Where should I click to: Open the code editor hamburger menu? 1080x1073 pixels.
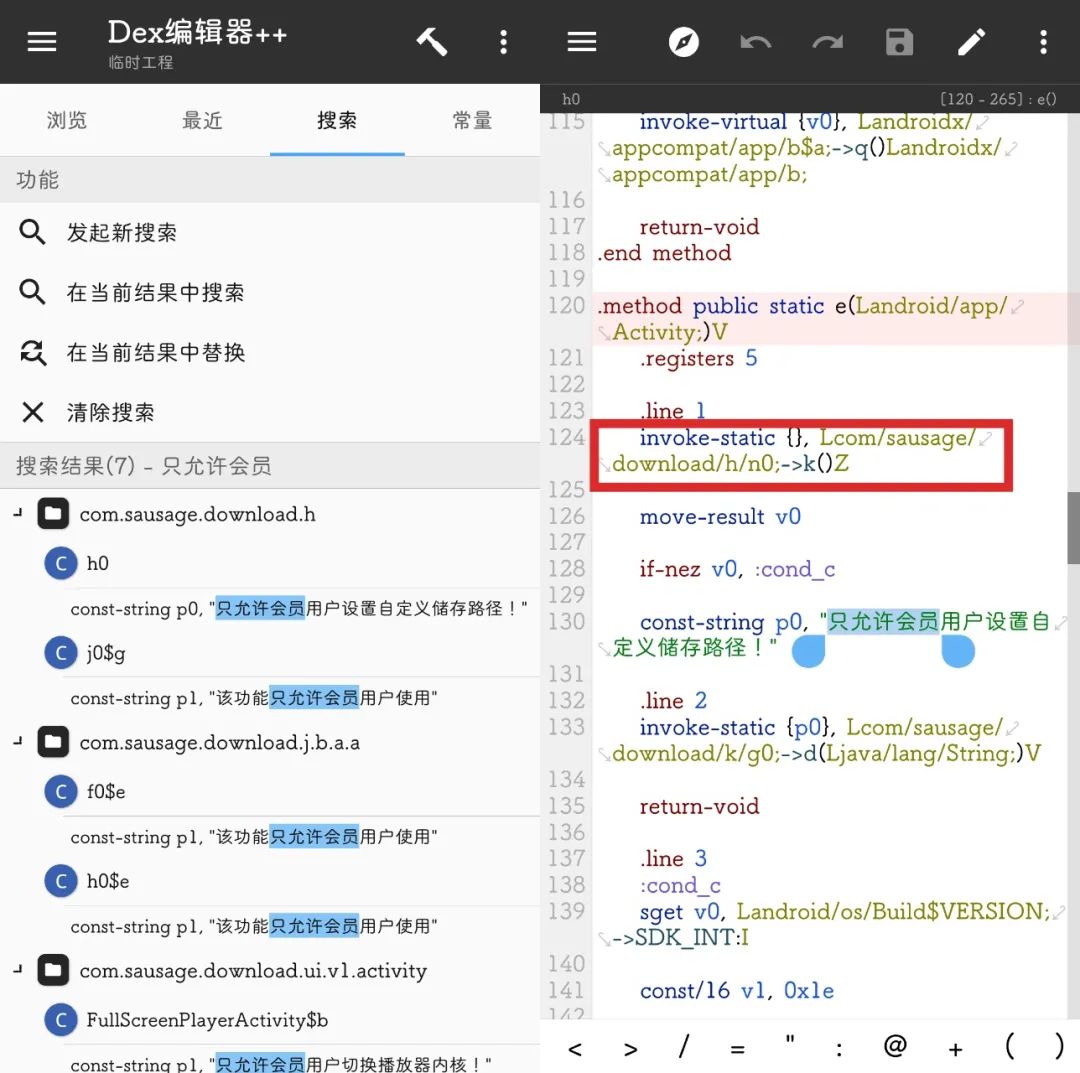(x=582, y=42)
